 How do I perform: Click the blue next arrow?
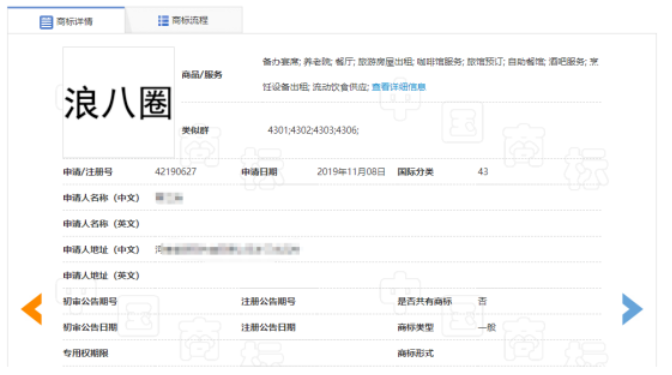pyautogui.click(x=632, y=309)
